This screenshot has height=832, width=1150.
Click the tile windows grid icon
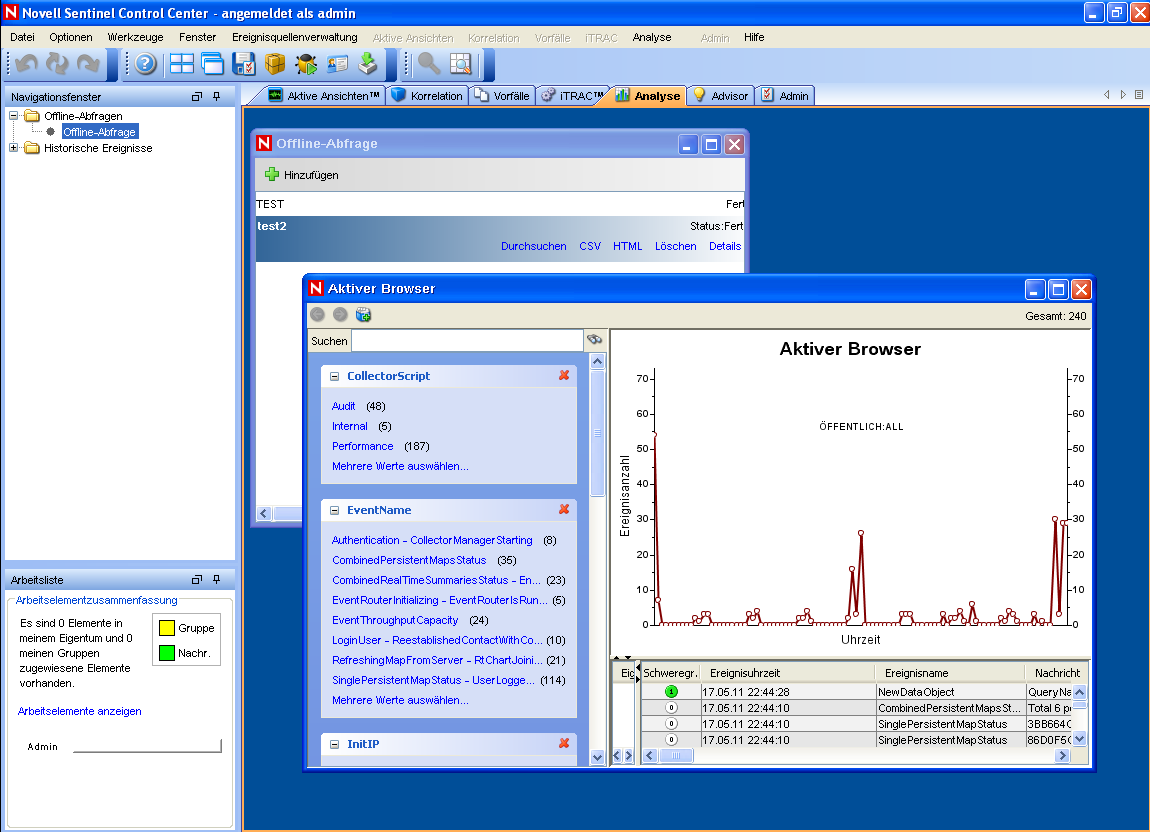click(181, 64)
